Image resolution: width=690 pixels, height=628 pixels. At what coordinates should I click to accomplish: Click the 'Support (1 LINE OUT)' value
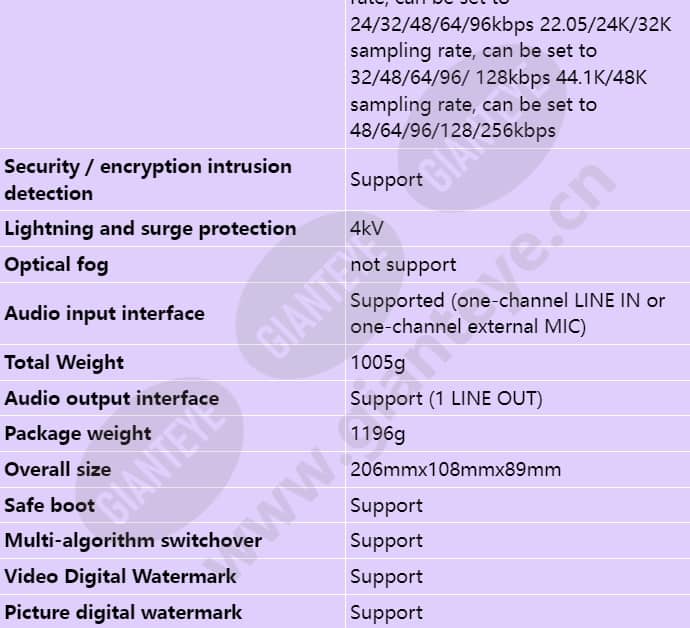(x=446, y=399)
